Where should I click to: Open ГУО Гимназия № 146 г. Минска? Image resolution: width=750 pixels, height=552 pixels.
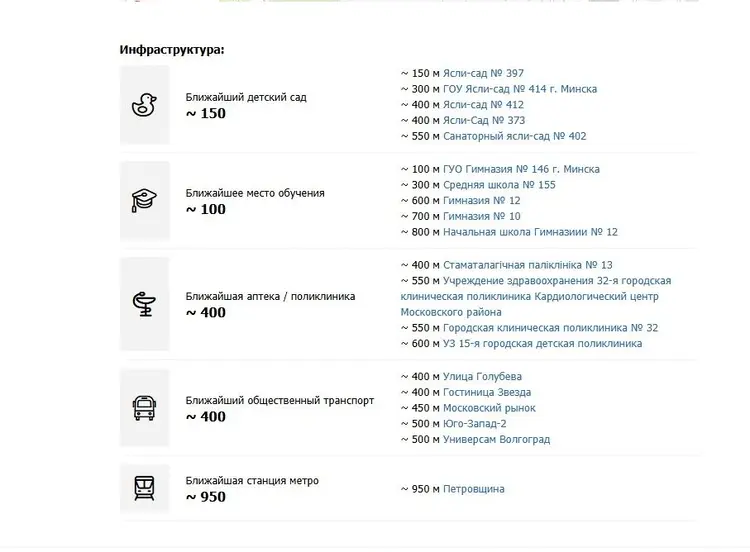coord(521,169)
